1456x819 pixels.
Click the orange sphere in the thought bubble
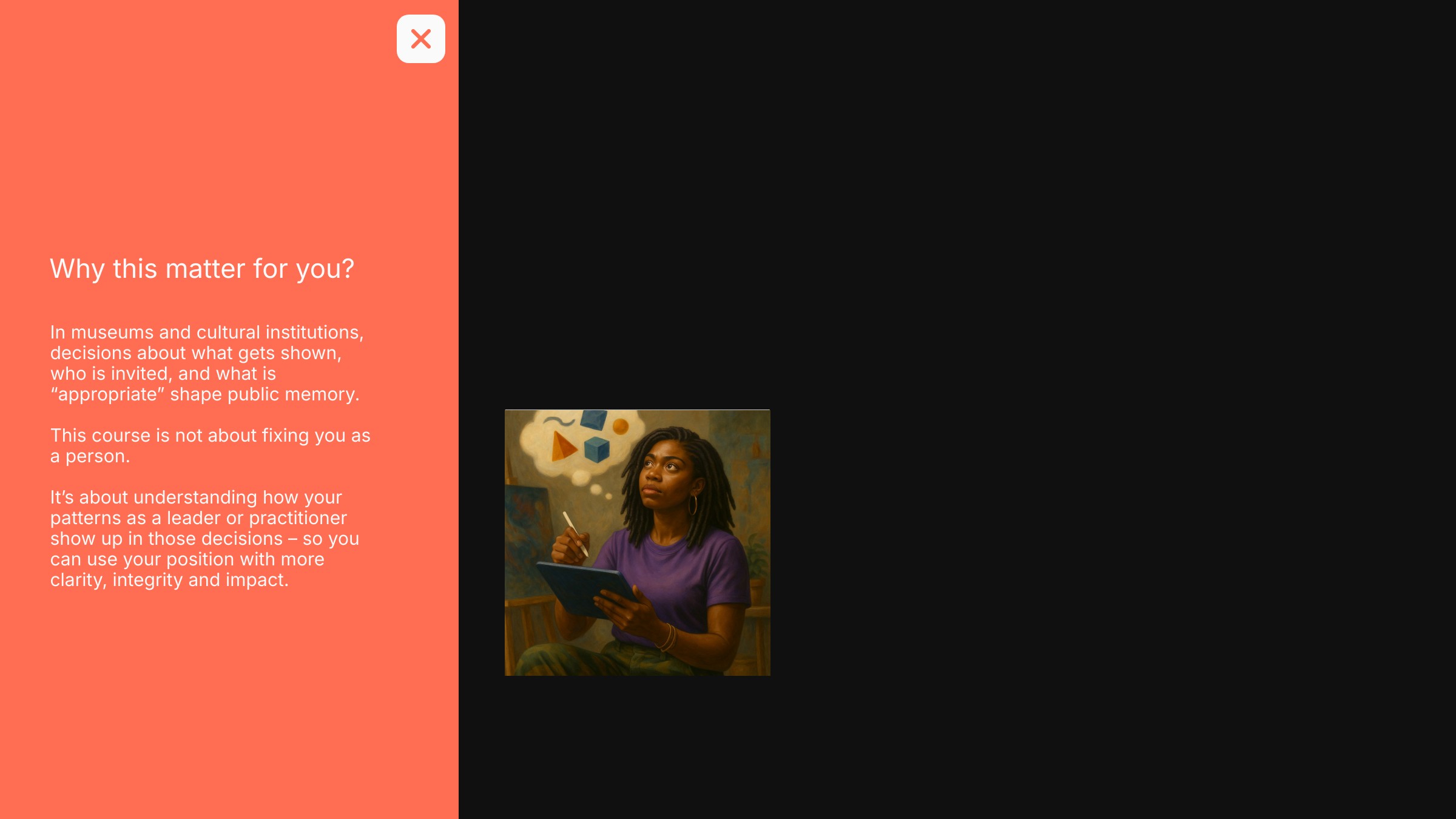point(621,426)
